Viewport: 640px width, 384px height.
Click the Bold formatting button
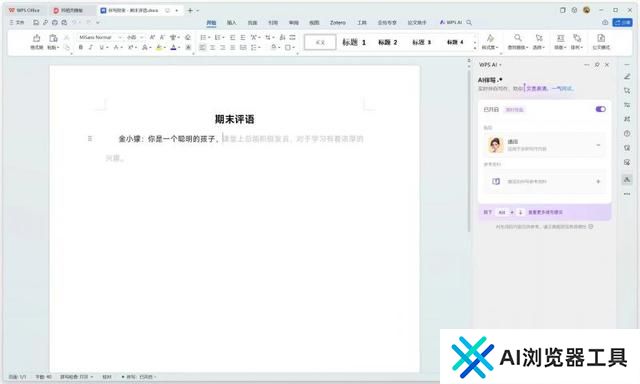click(81, 48)
